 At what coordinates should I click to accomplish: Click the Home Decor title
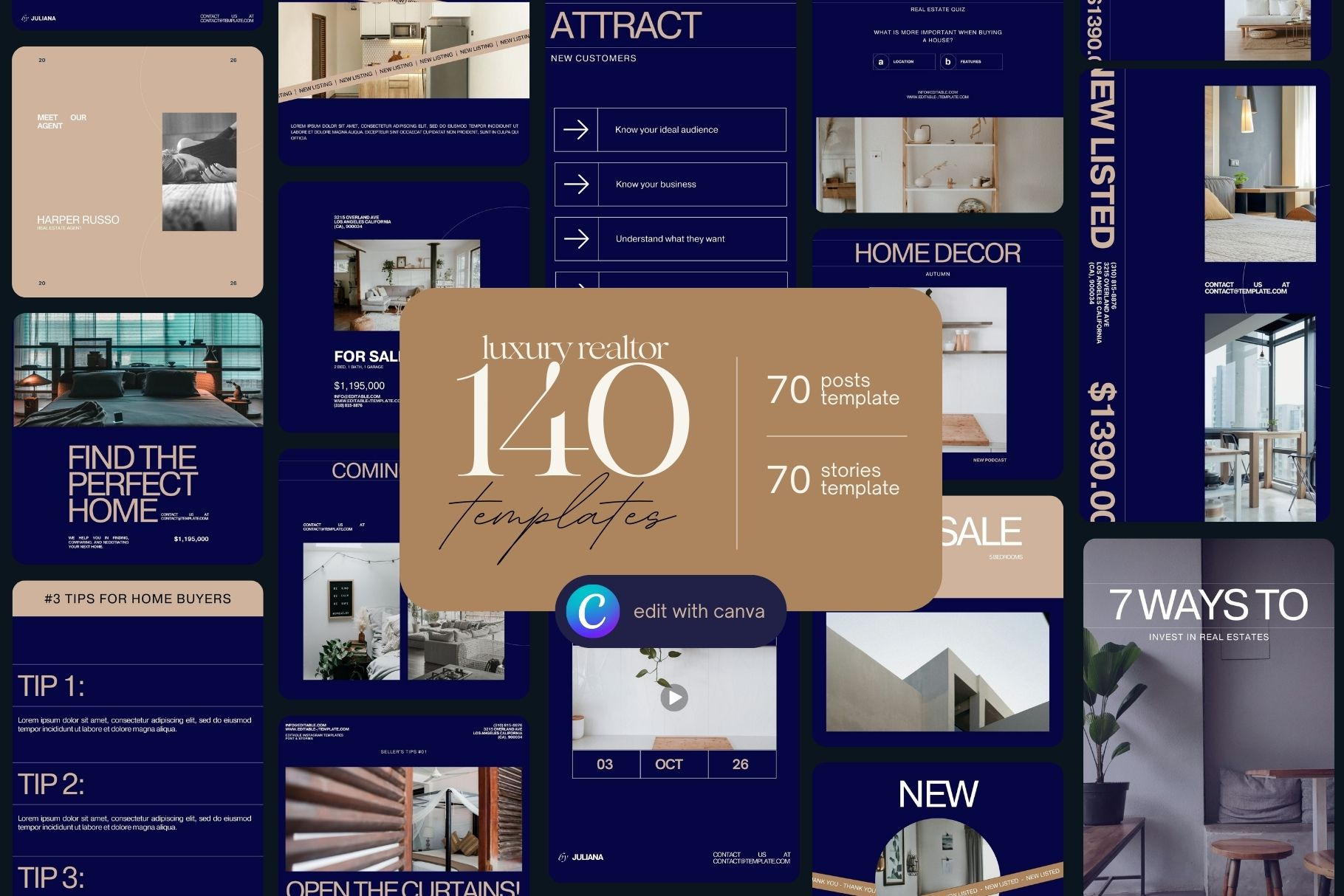tap(937, 254)
